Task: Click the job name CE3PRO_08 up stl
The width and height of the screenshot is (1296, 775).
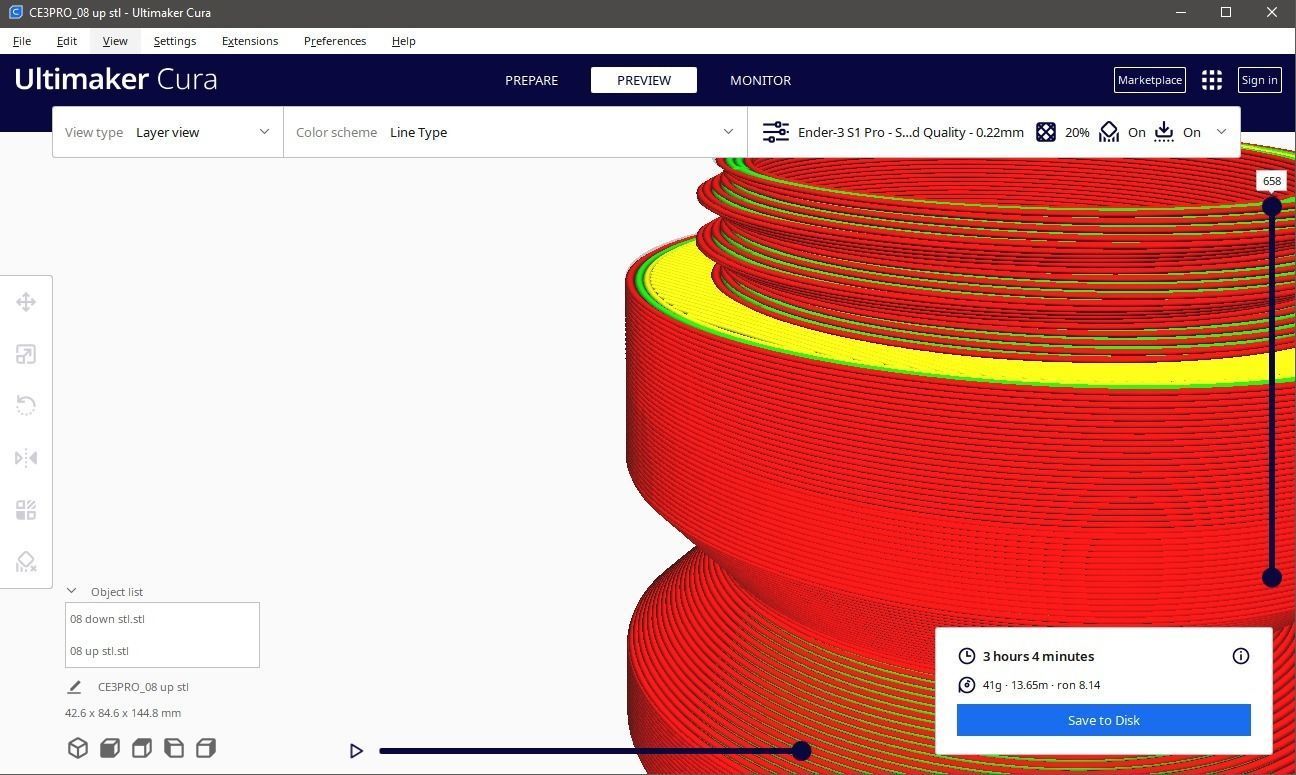Action: tap(143, 687)
